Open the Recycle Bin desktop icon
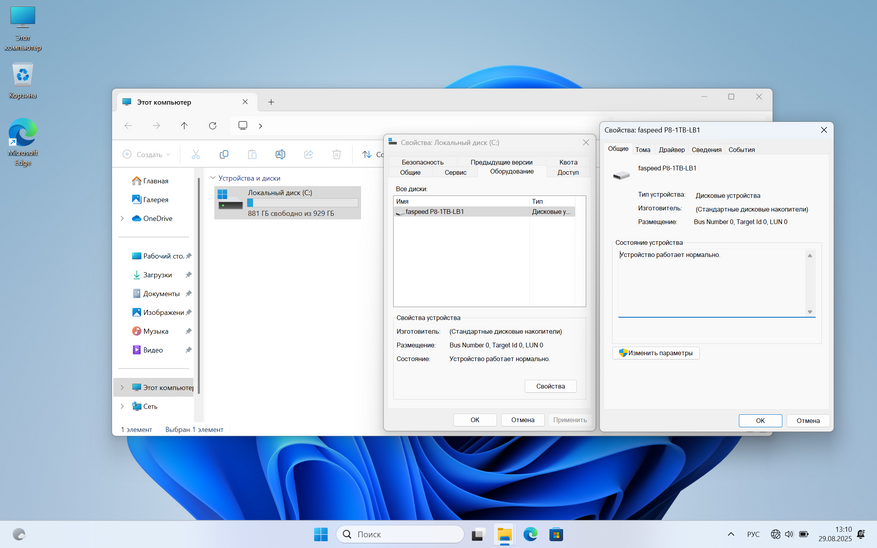The image size is (877, 548). coord(23,76)
